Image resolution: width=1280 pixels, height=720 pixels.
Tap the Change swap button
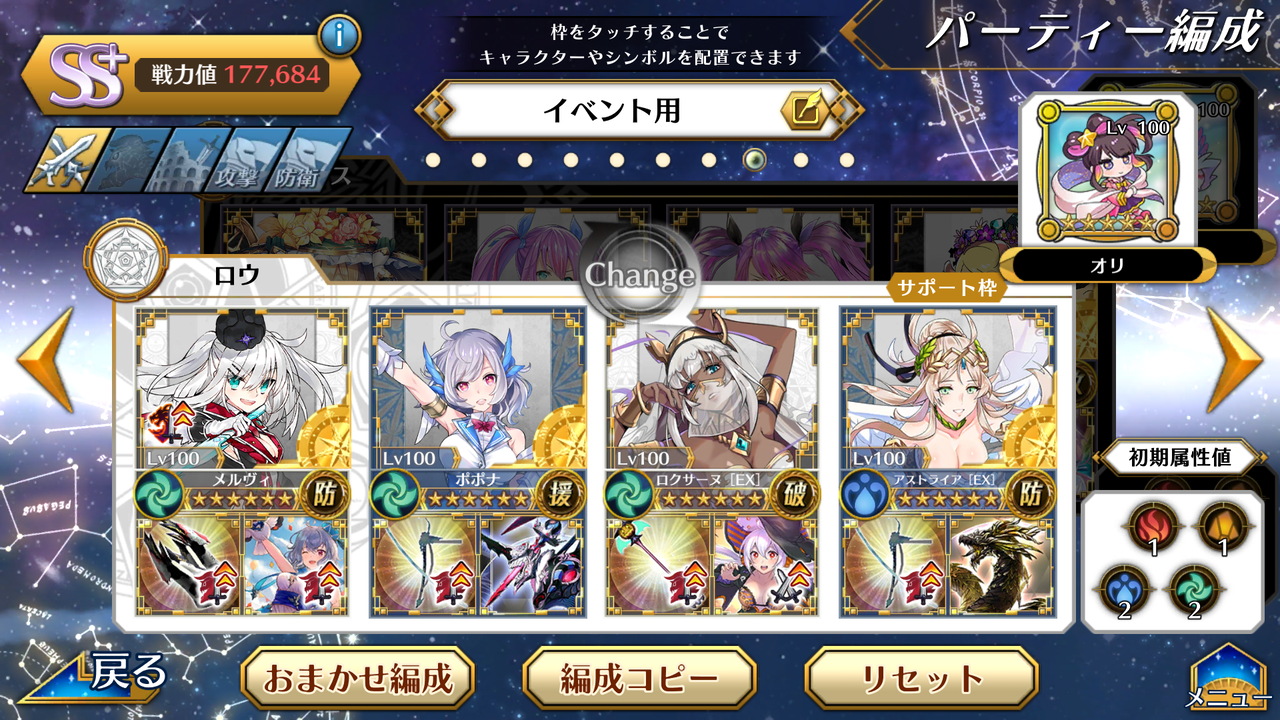(639, 275)
